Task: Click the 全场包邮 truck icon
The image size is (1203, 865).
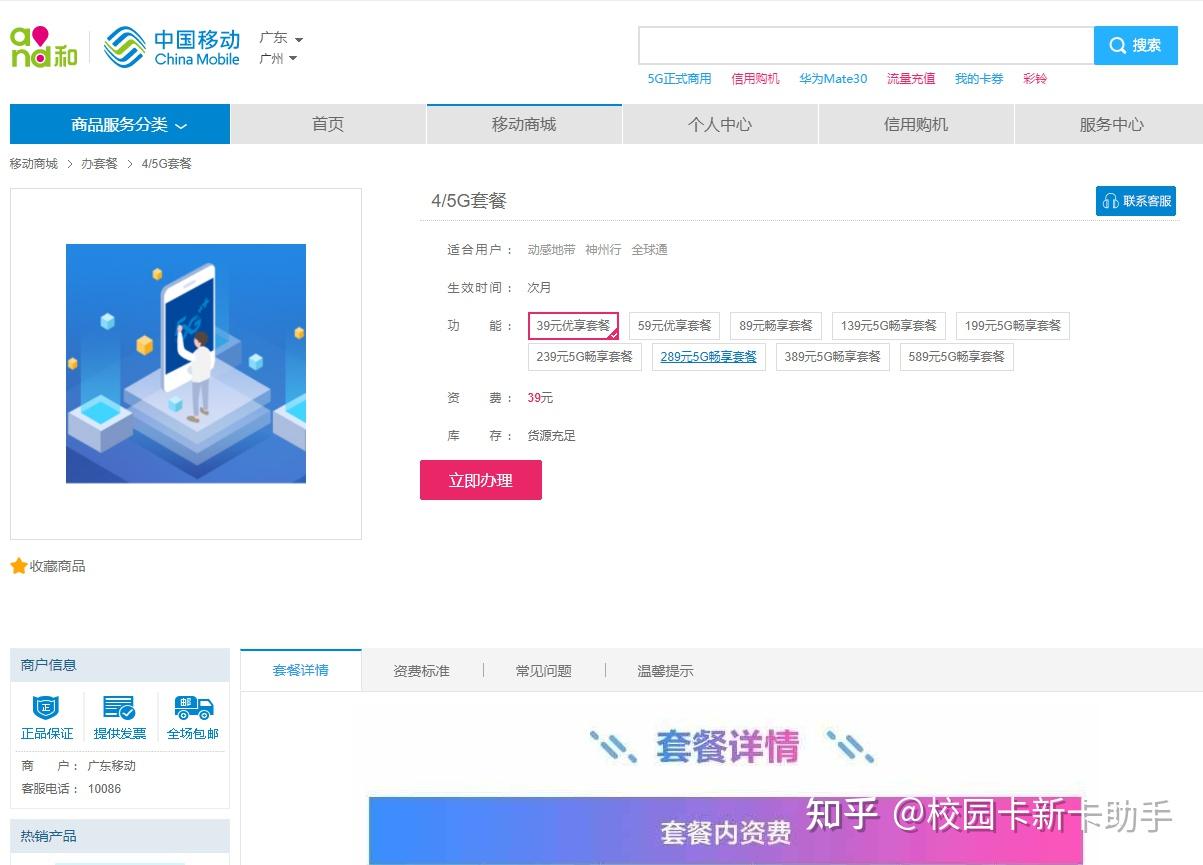Action: coord(193,708)
